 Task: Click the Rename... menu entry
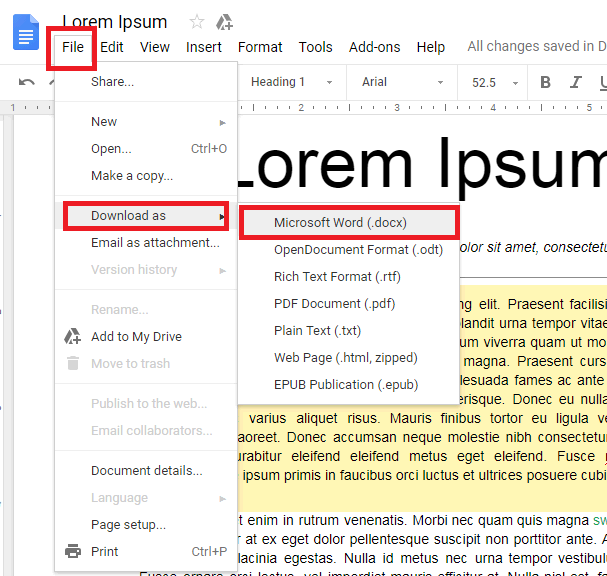click(x=146, y=310)
